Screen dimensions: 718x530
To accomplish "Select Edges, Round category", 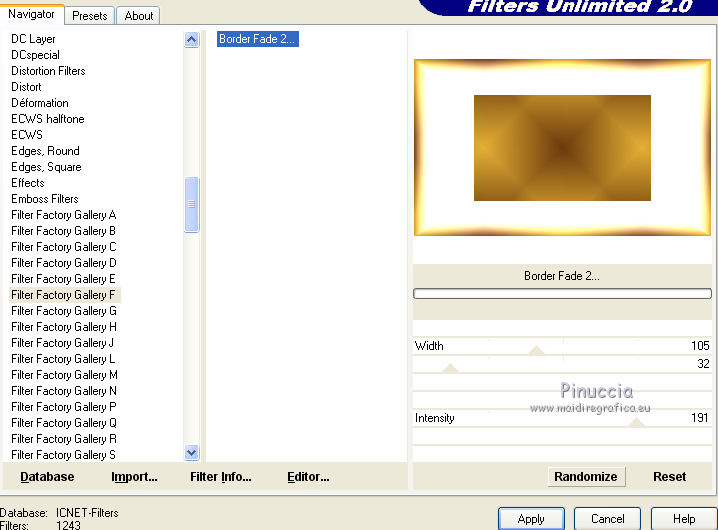I will [x=45, y=151].
